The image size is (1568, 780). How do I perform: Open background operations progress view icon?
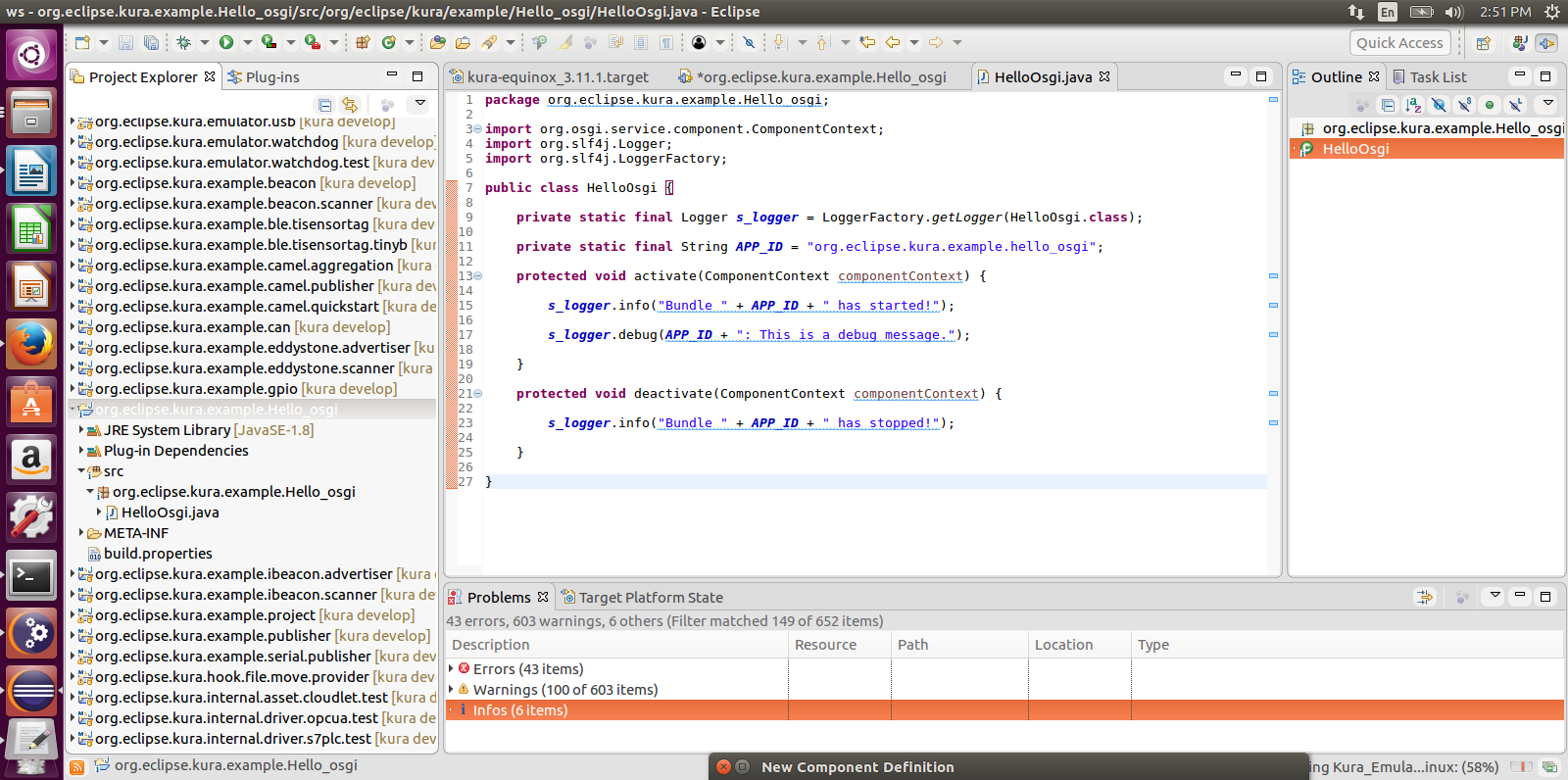pyautogui.click(x=1549, y=767)
